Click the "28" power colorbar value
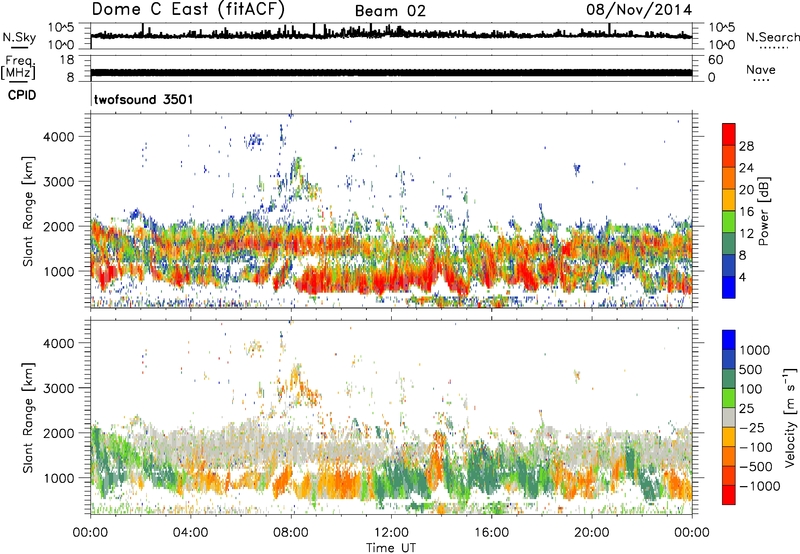The image size is (800, 554). [746, 146]
